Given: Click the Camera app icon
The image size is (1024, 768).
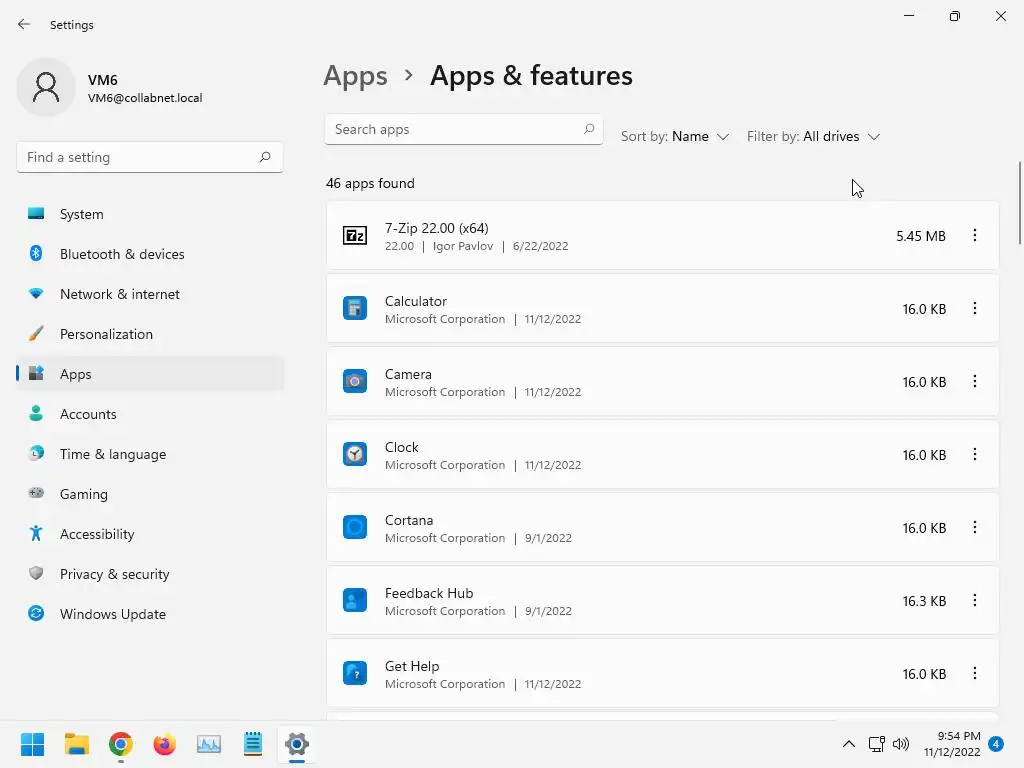Looking at the screenshot, I should tap(355, 381).
